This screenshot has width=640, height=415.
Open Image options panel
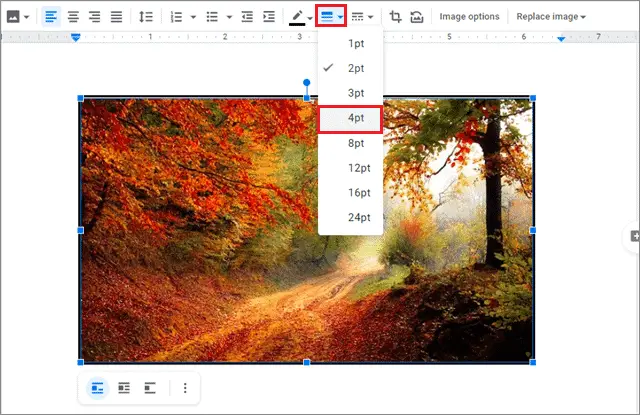click(469, 16)
